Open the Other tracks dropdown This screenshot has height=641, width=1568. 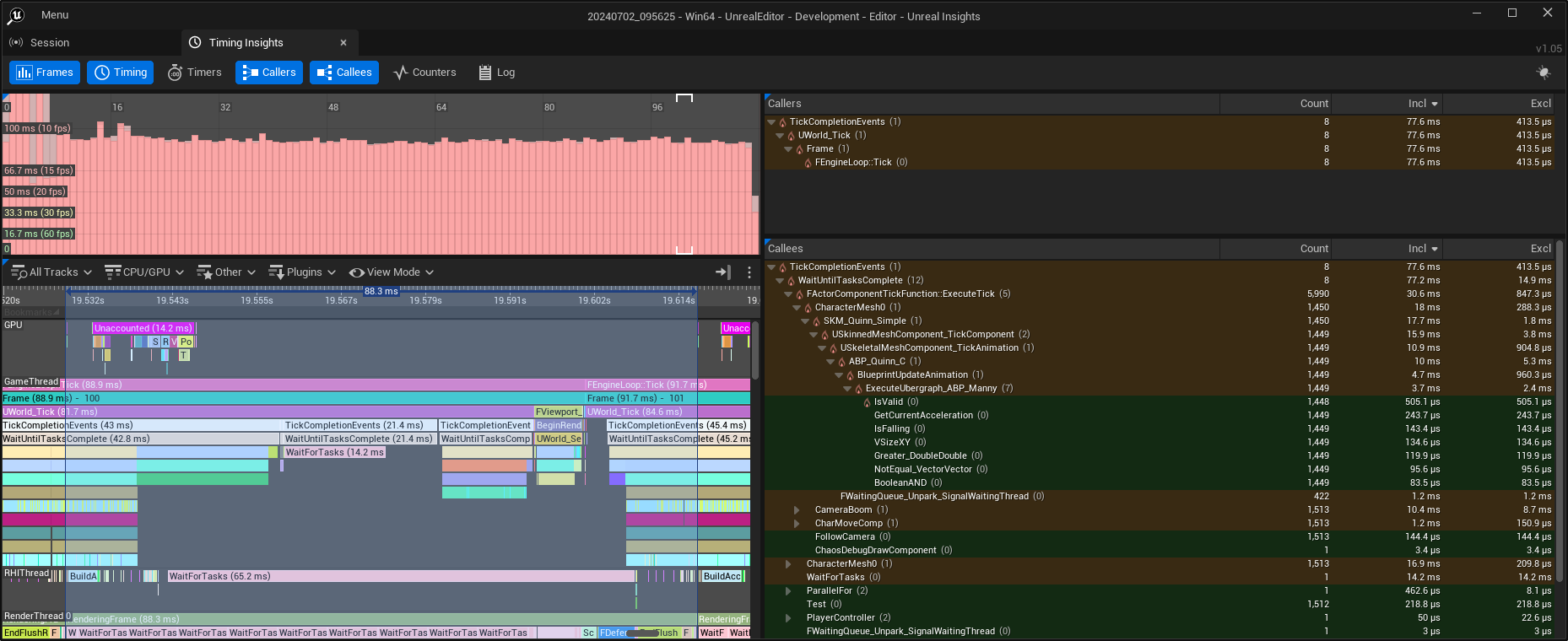click(x=226, y=272)
